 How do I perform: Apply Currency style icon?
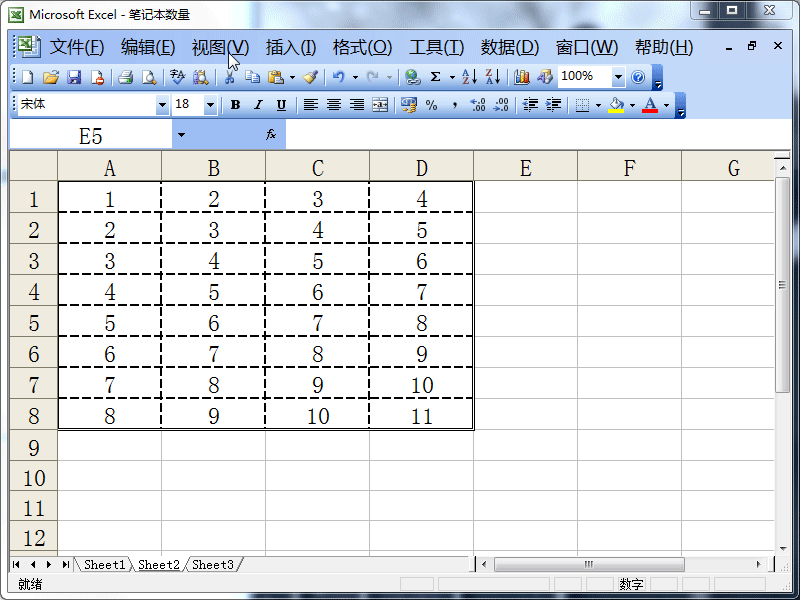[x=409, y=105]
